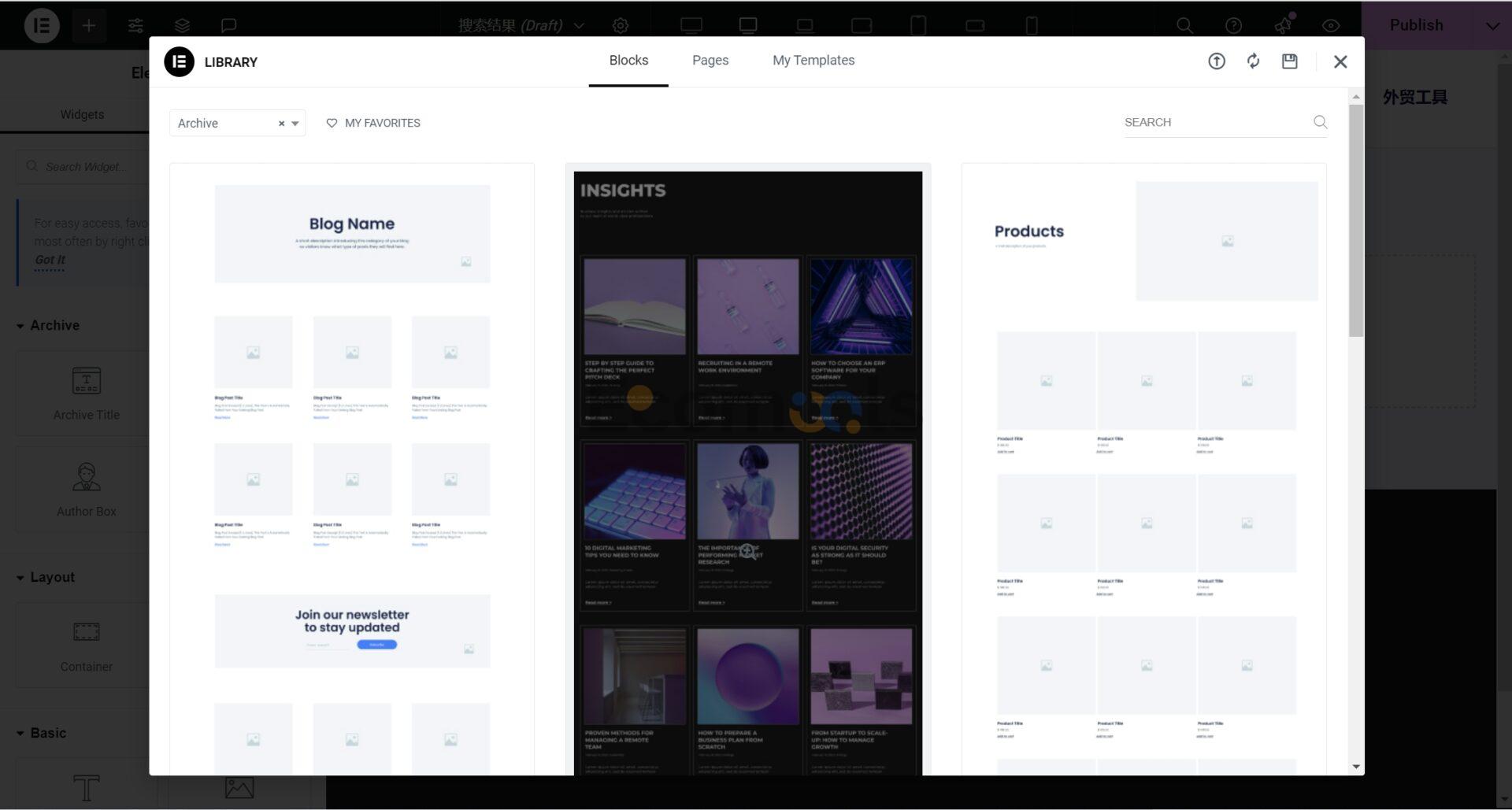
Task: Select the Blog Name archive template
Action: coord(352,469)
